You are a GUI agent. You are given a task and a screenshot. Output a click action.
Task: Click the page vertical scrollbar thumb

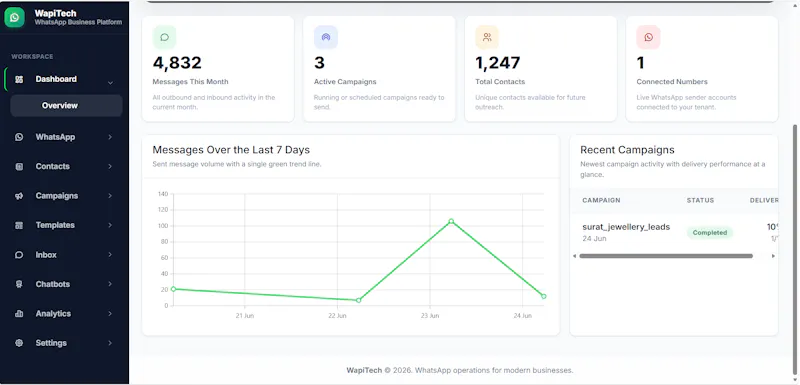tap(795, 250)
